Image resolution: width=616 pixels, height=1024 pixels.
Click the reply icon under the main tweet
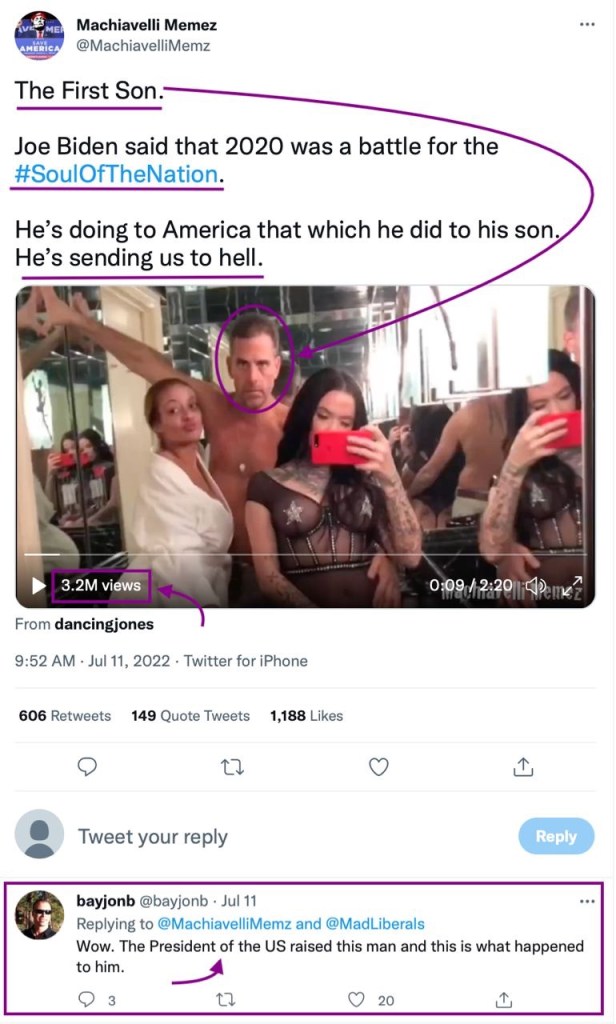pyautogui.click(x=87, y=767)
